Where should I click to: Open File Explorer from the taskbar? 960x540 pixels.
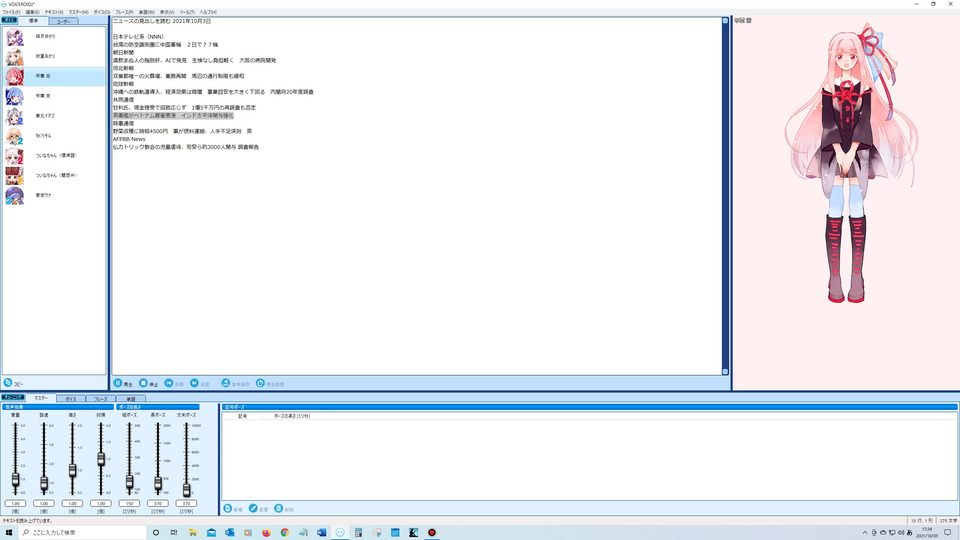[x=192, y=533]
